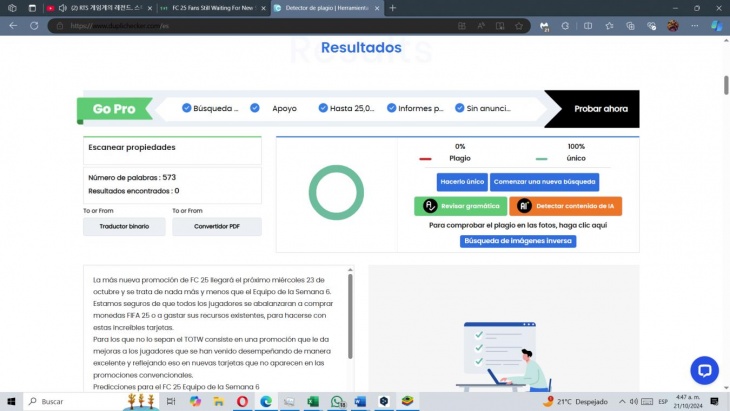
Task: Add the page to favorites with the star
Action: [x=519, y=26]
